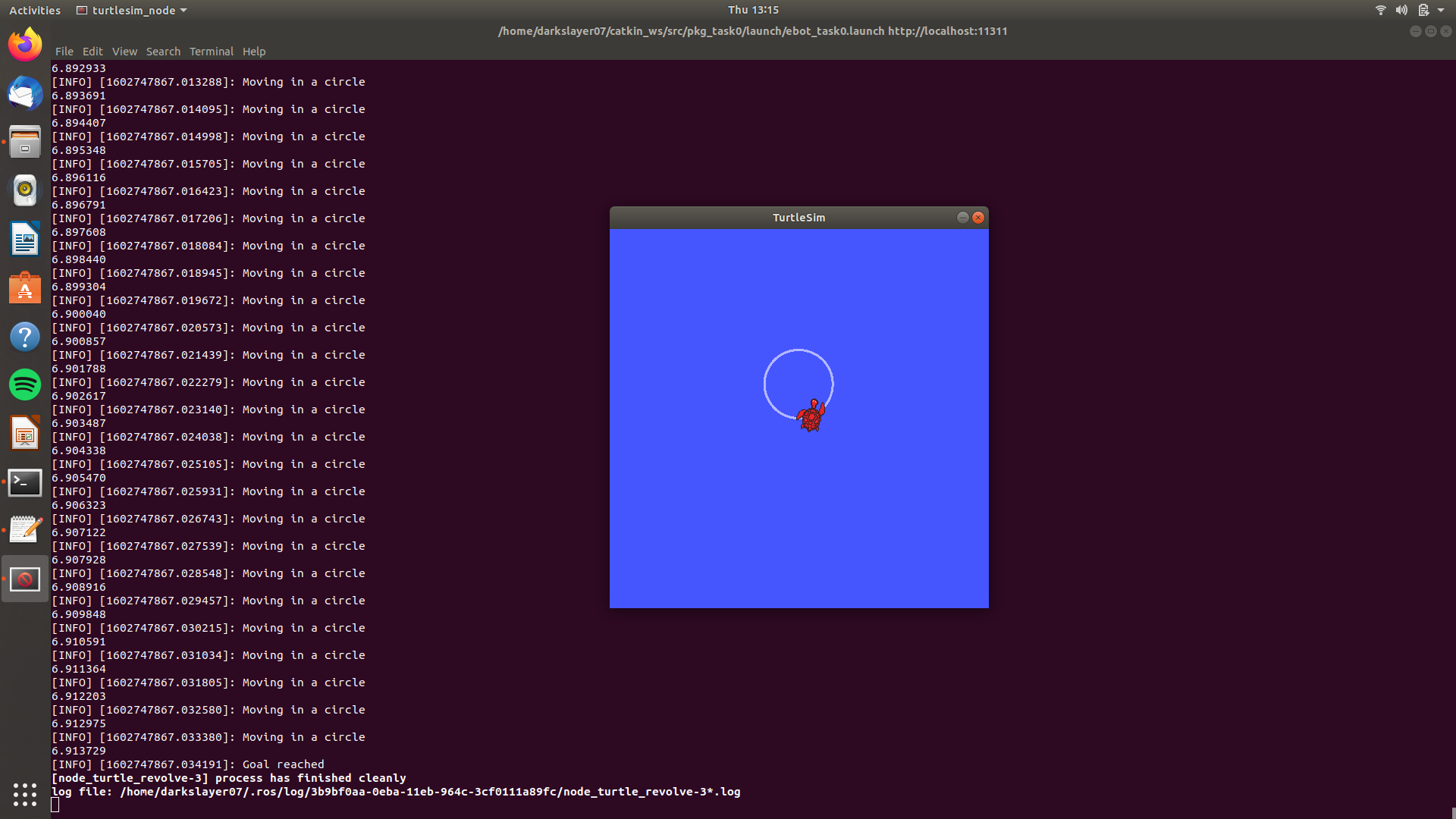Screen dimensions: 1456x819
Task: Toggle sound via the volume indicator
Action: (1402, 10)
